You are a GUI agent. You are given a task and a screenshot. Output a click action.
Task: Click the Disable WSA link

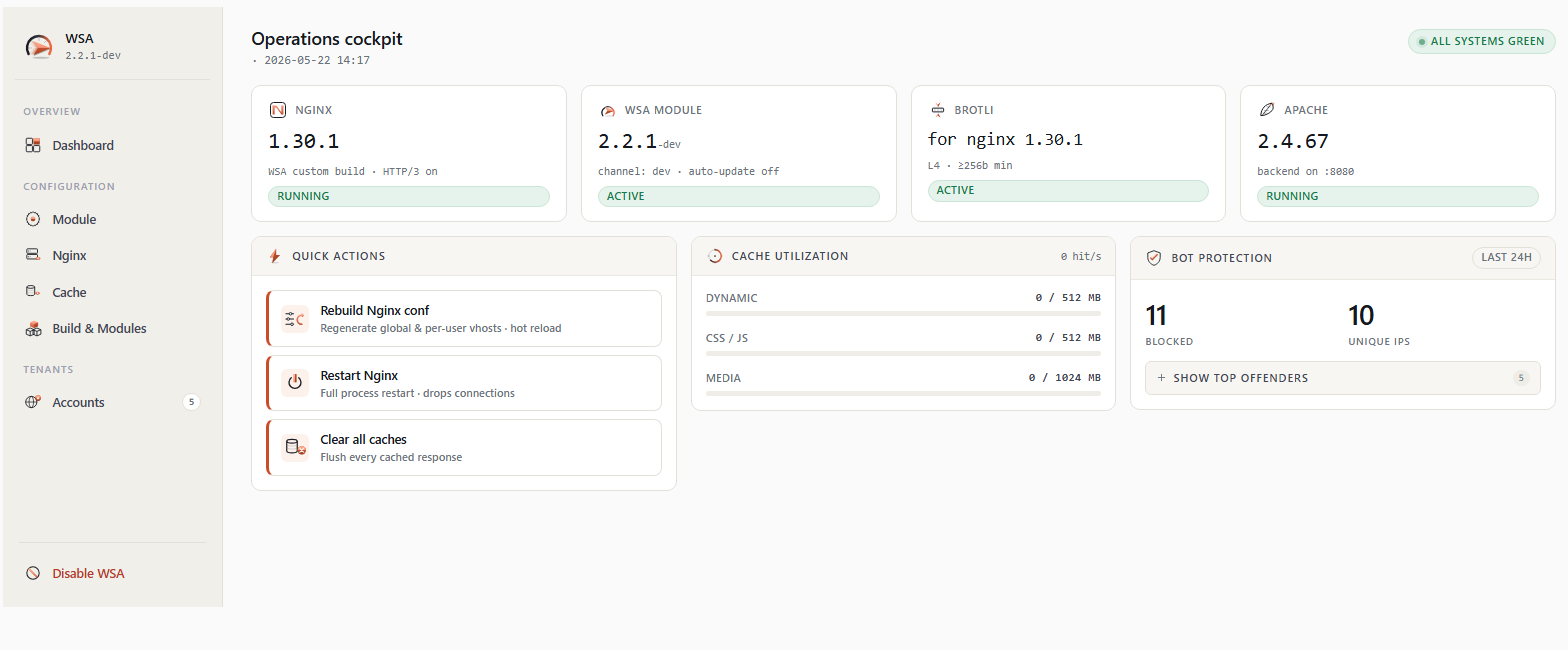click(88, 573)
